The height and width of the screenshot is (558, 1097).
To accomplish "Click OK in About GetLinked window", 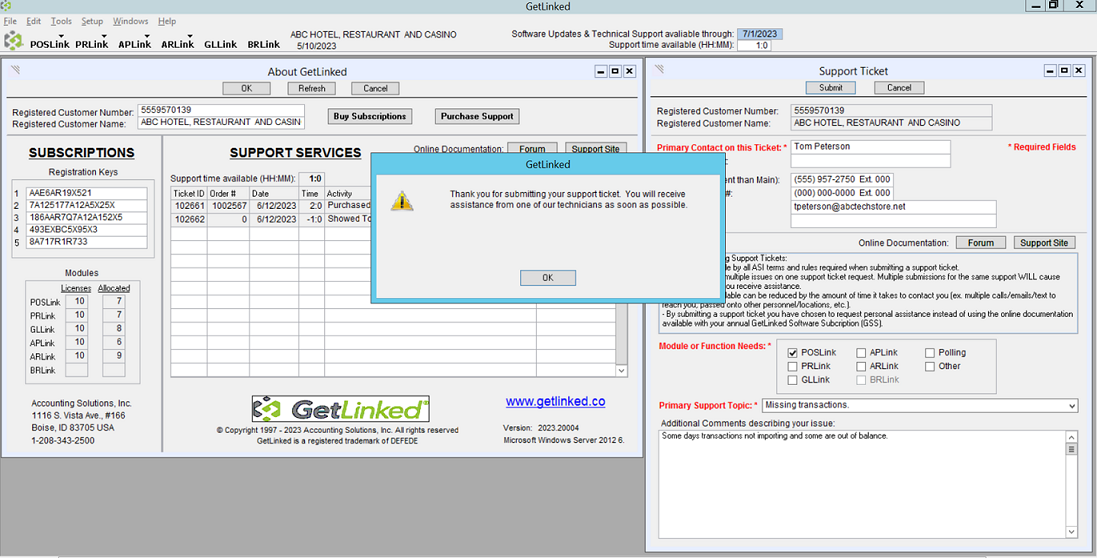I will (x=246, y=88).
